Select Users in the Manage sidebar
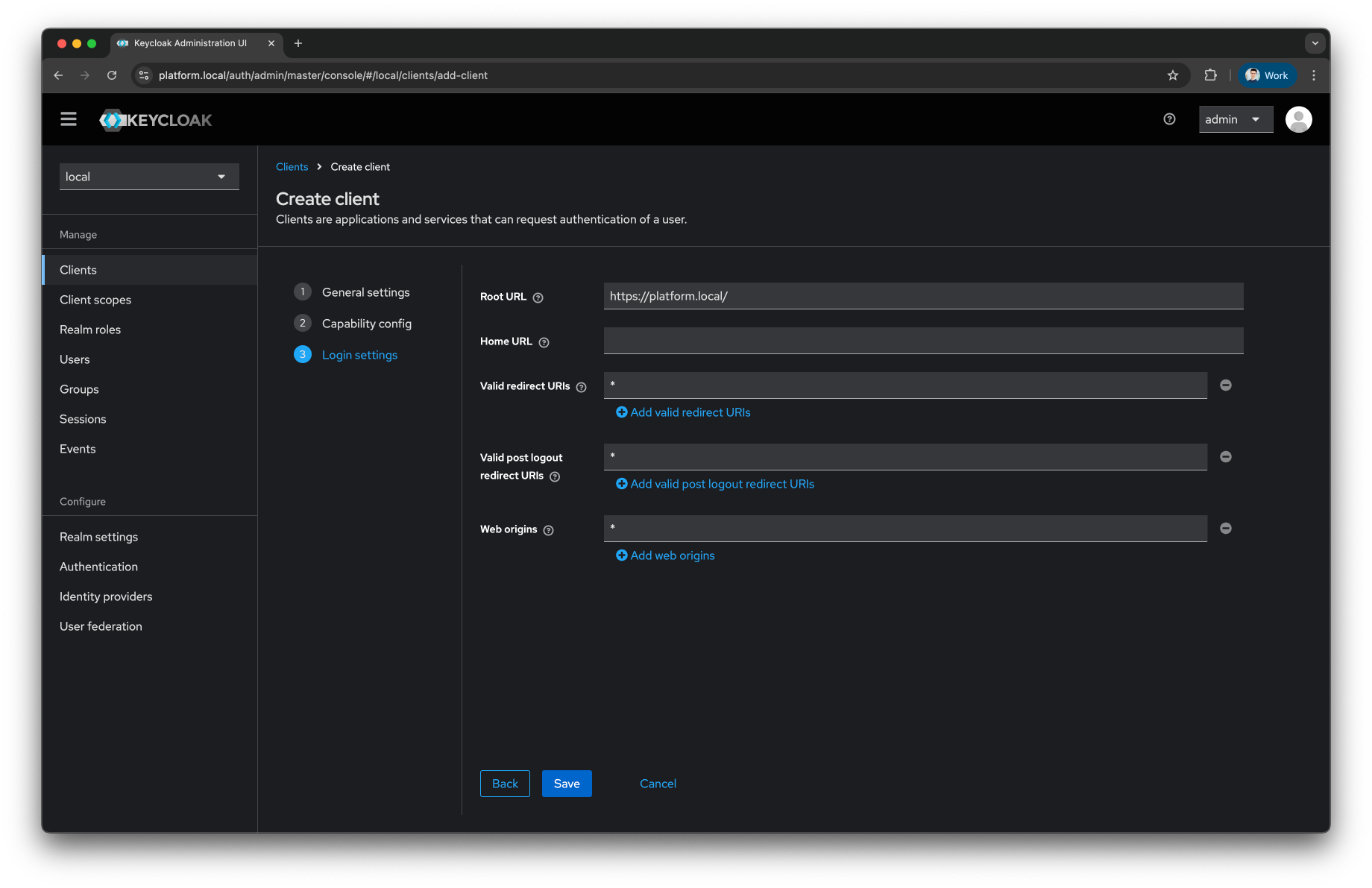The height and width of the screenshot is (888, 1372). pyautogui.click(x=75, y=359)
